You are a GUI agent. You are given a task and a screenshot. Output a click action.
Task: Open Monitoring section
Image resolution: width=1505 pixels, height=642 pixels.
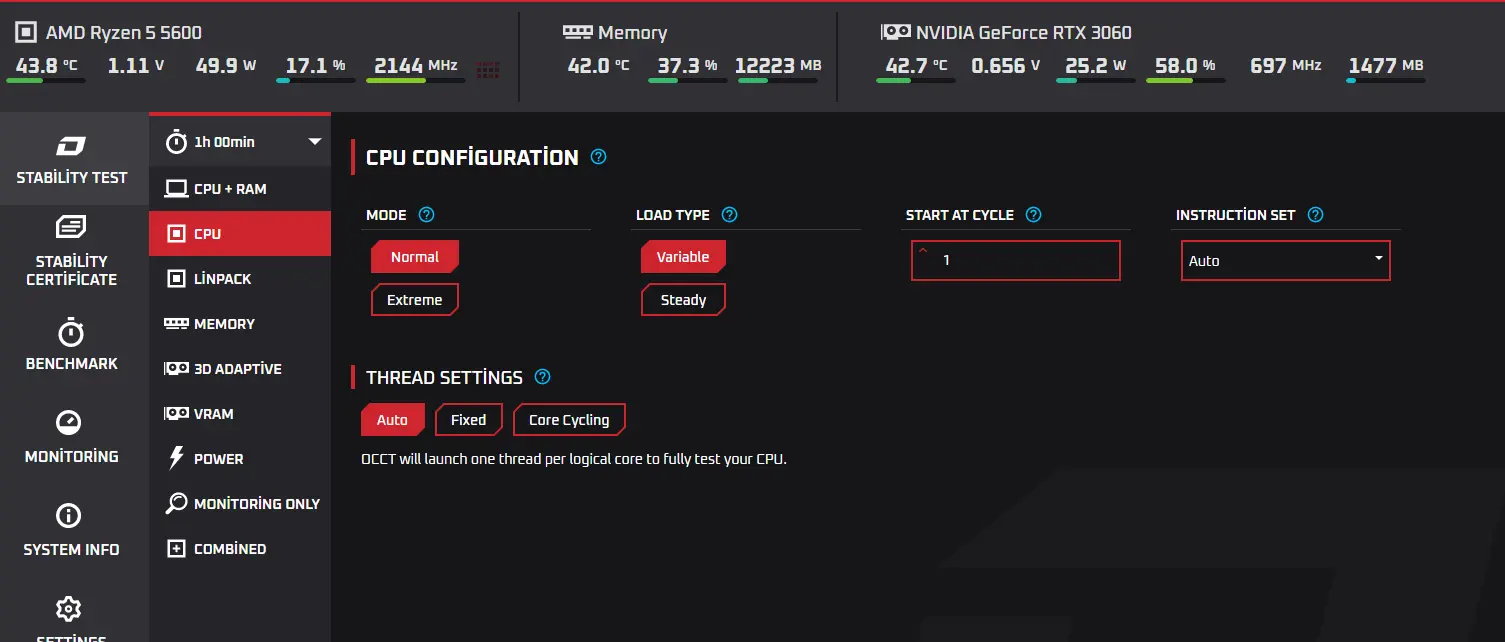click(71, 437)
